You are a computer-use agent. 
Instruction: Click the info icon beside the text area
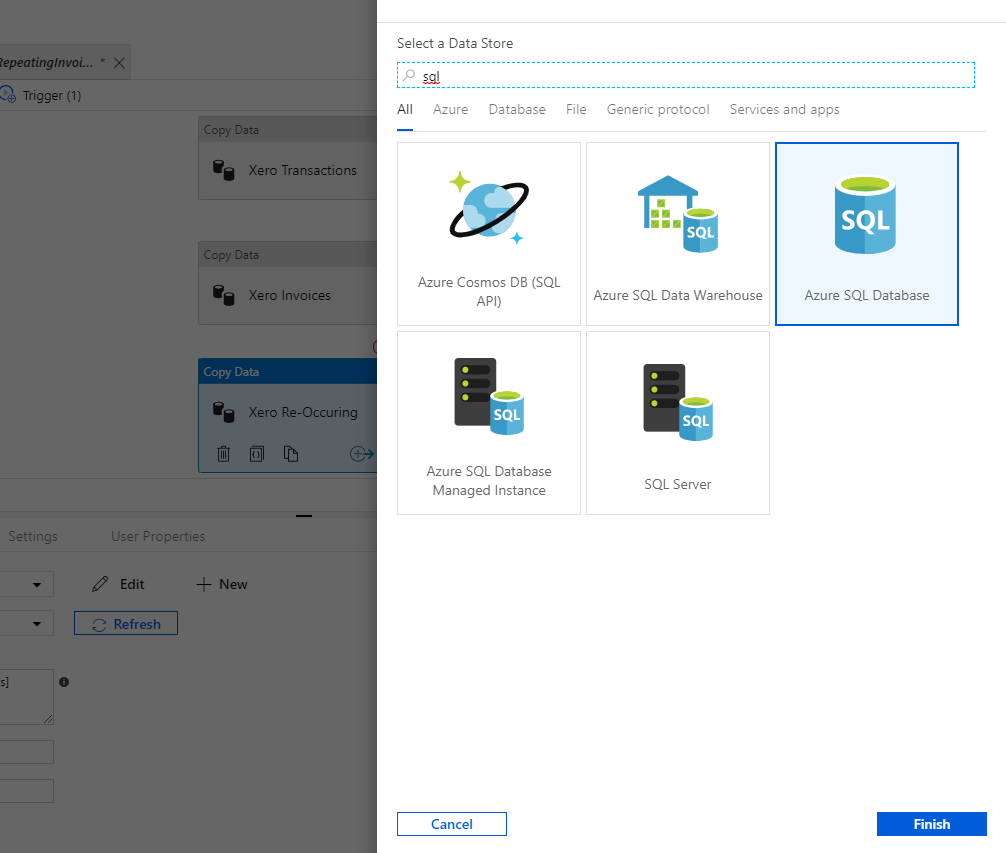[x=64, y=682]
